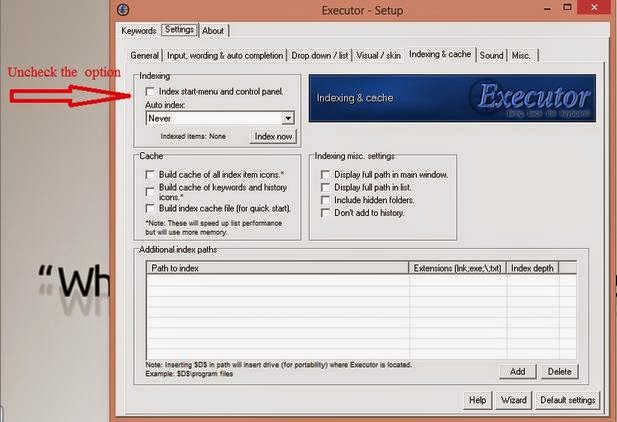Open the Visual / skin tab
Viewport: 617px width, 422px height.
tap(379, 56)
